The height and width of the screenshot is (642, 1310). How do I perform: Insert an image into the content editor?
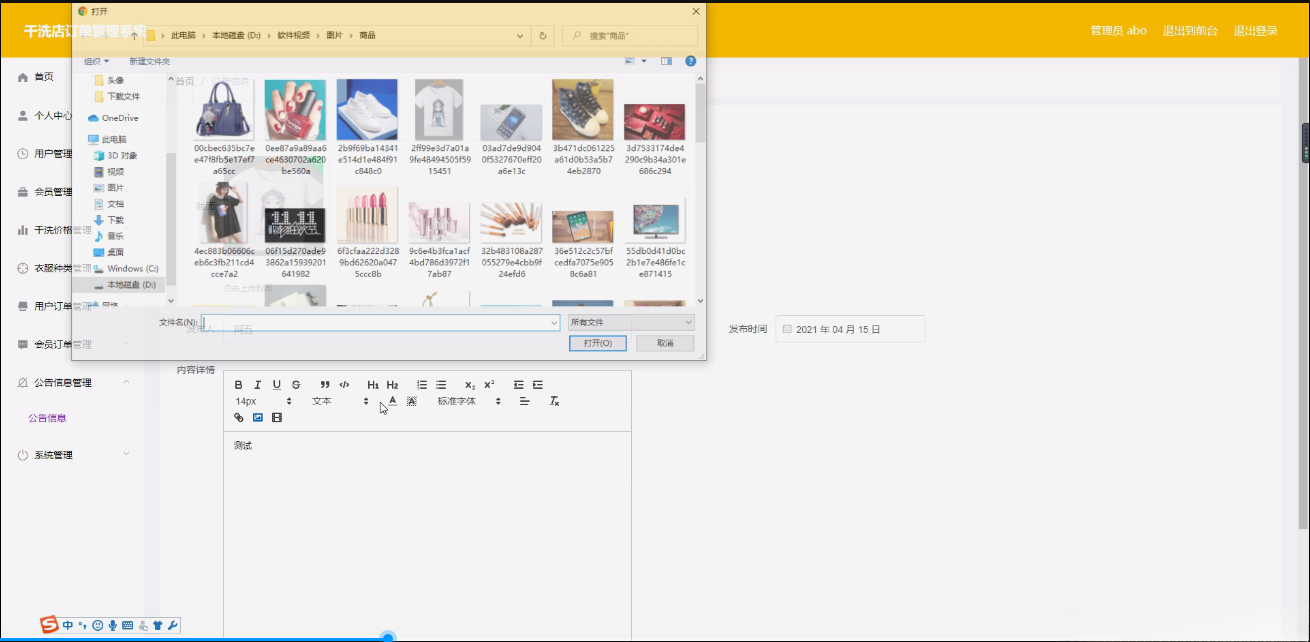[256, 417]
